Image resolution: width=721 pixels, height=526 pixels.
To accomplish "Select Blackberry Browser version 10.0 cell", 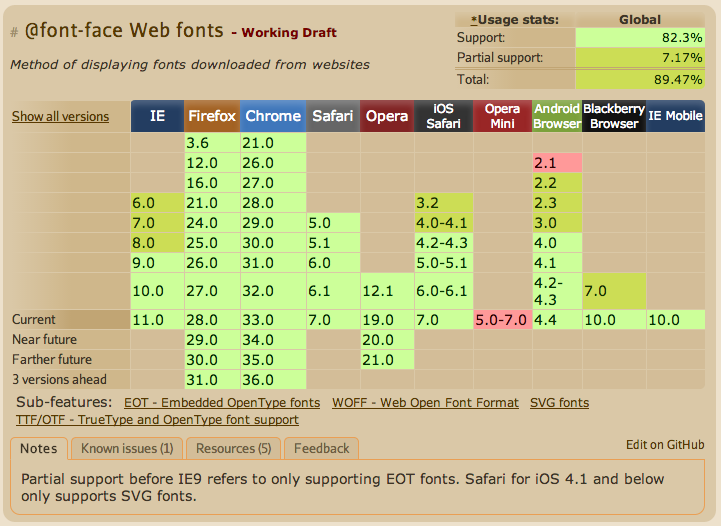I will (614, 320).
